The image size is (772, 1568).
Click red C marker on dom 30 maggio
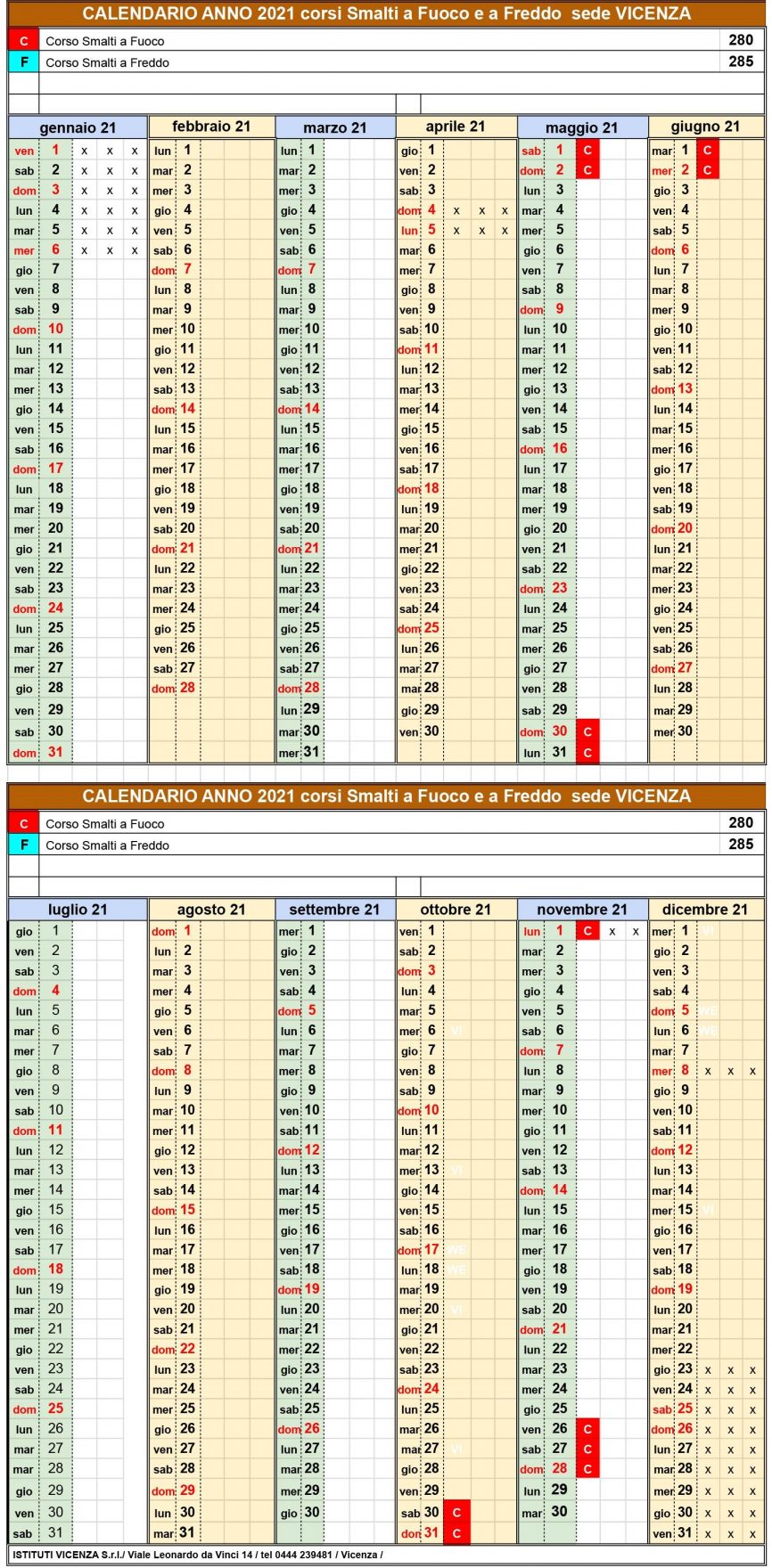point(587,731)
